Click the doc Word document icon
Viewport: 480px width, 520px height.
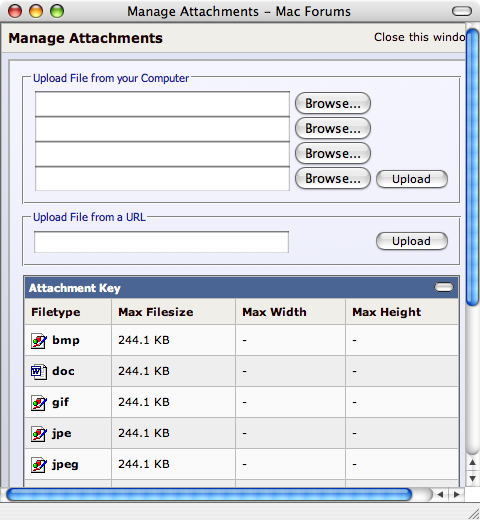(x=39, y=372)
